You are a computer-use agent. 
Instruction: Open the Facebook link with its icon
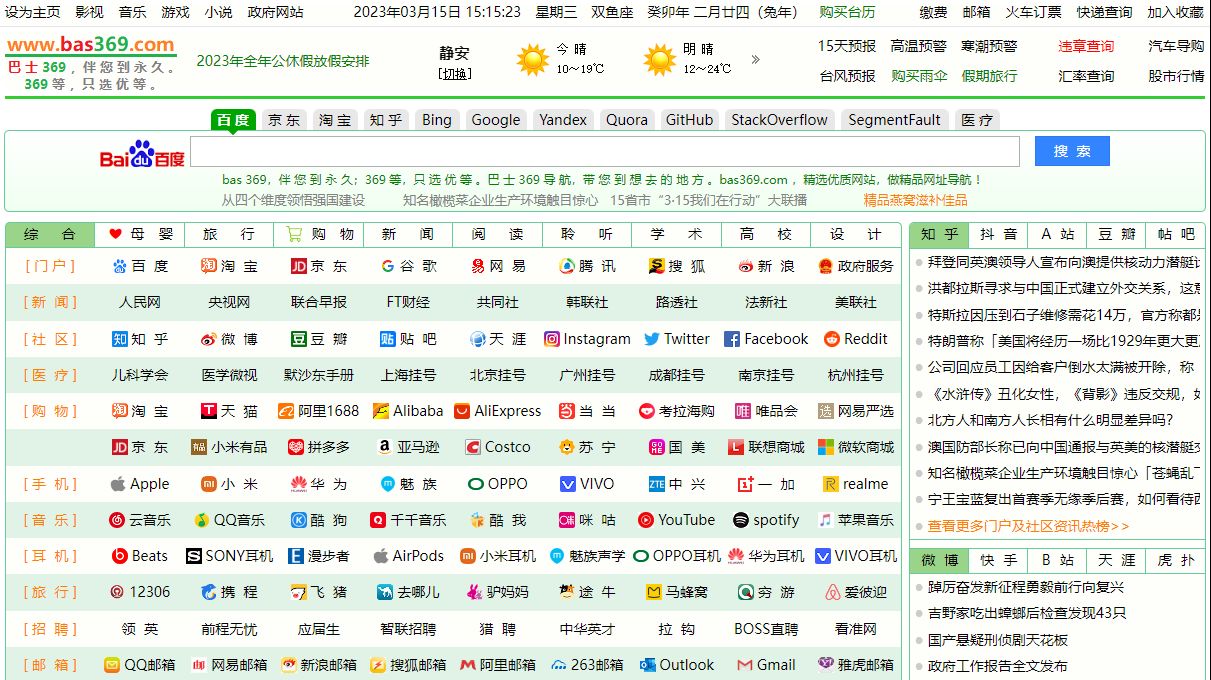pos(766,339)
